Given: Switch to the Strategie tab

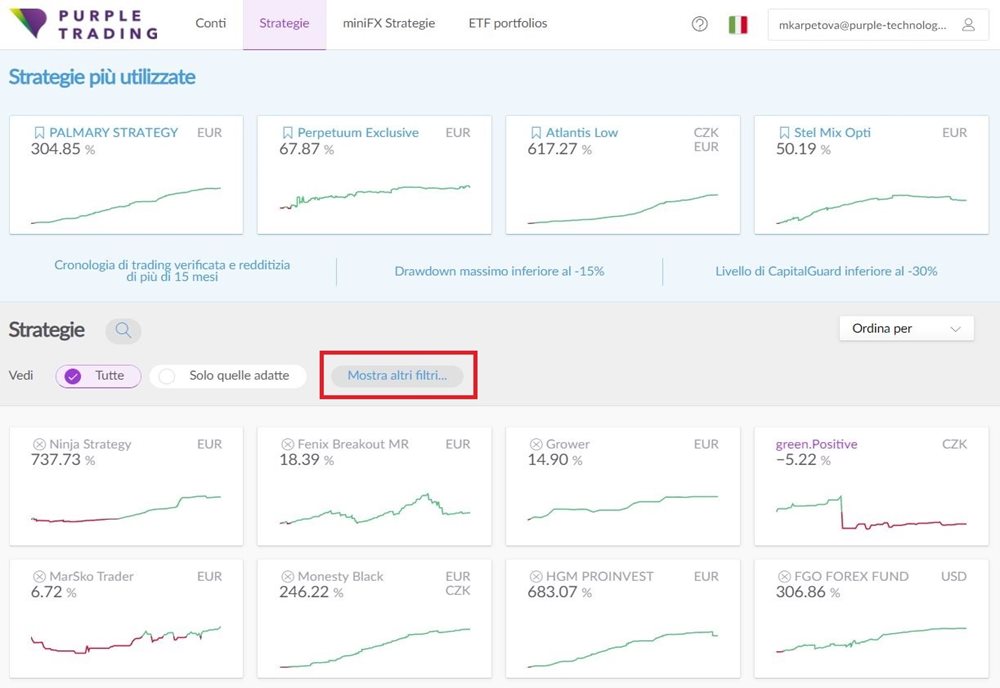Looking at the screenshot, I should pos(284,24).
